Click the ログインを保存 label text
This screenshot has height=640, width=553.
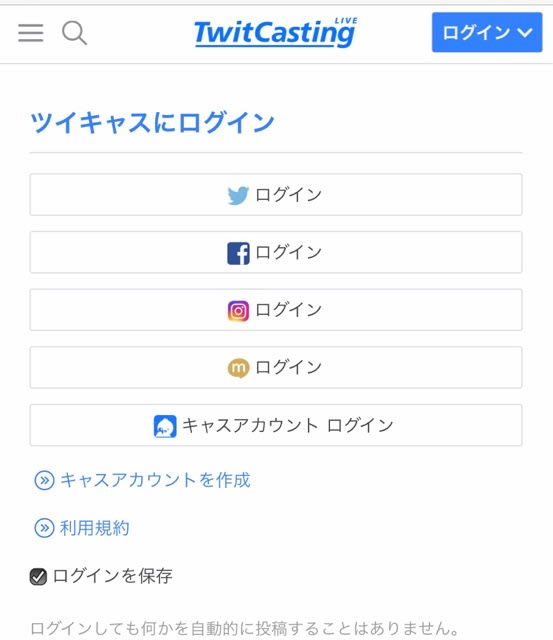(x=112, y=576)
